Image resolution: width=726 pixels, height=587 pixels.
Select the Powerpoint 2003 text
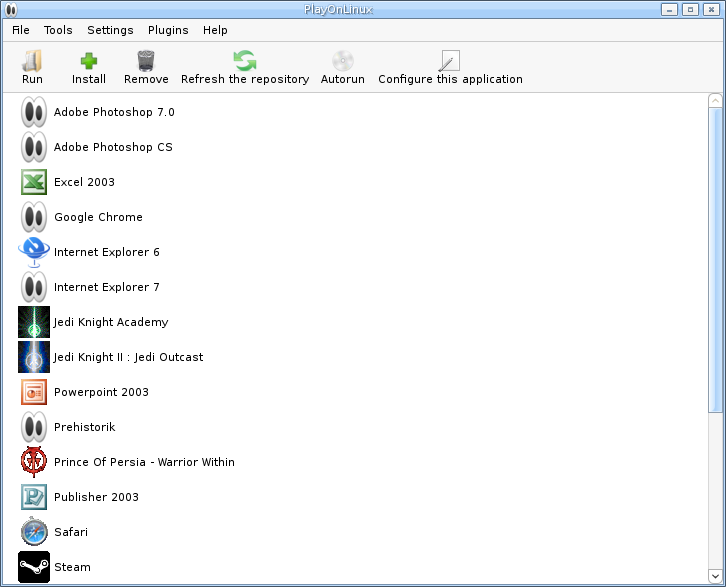(x=101, y=392)
